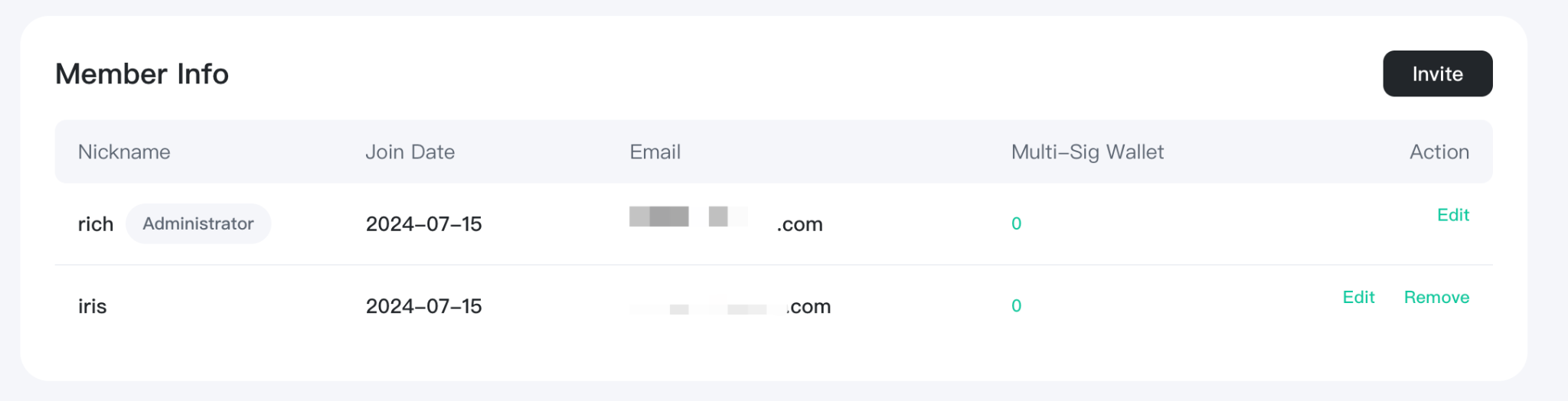The height and width of the screenshot is (401, 1568).
Task: Click the Member Info heading
Action: [142, 73]
